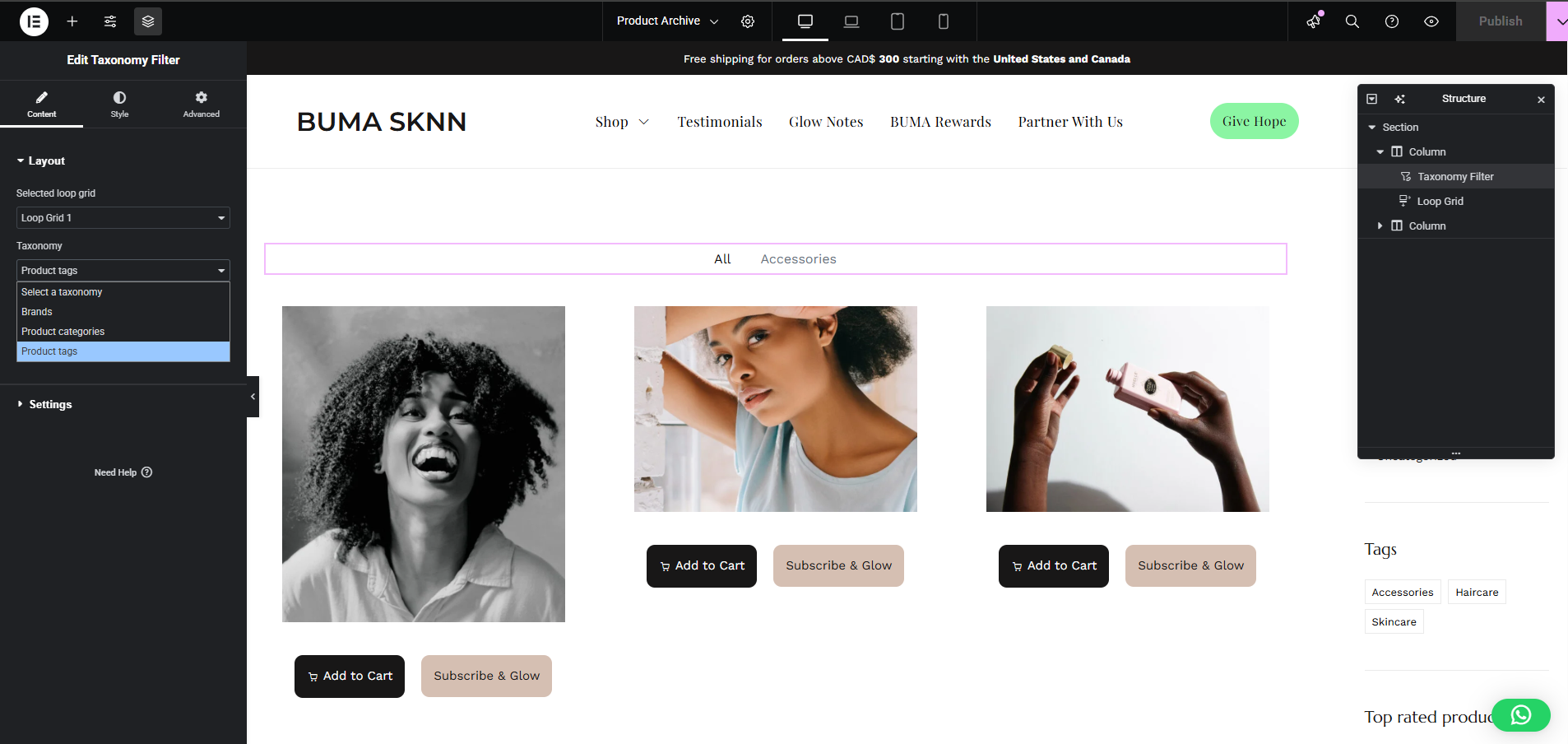
Task: Select Taxonomy Filter in Structure tree
Action: coord(1455,176)
